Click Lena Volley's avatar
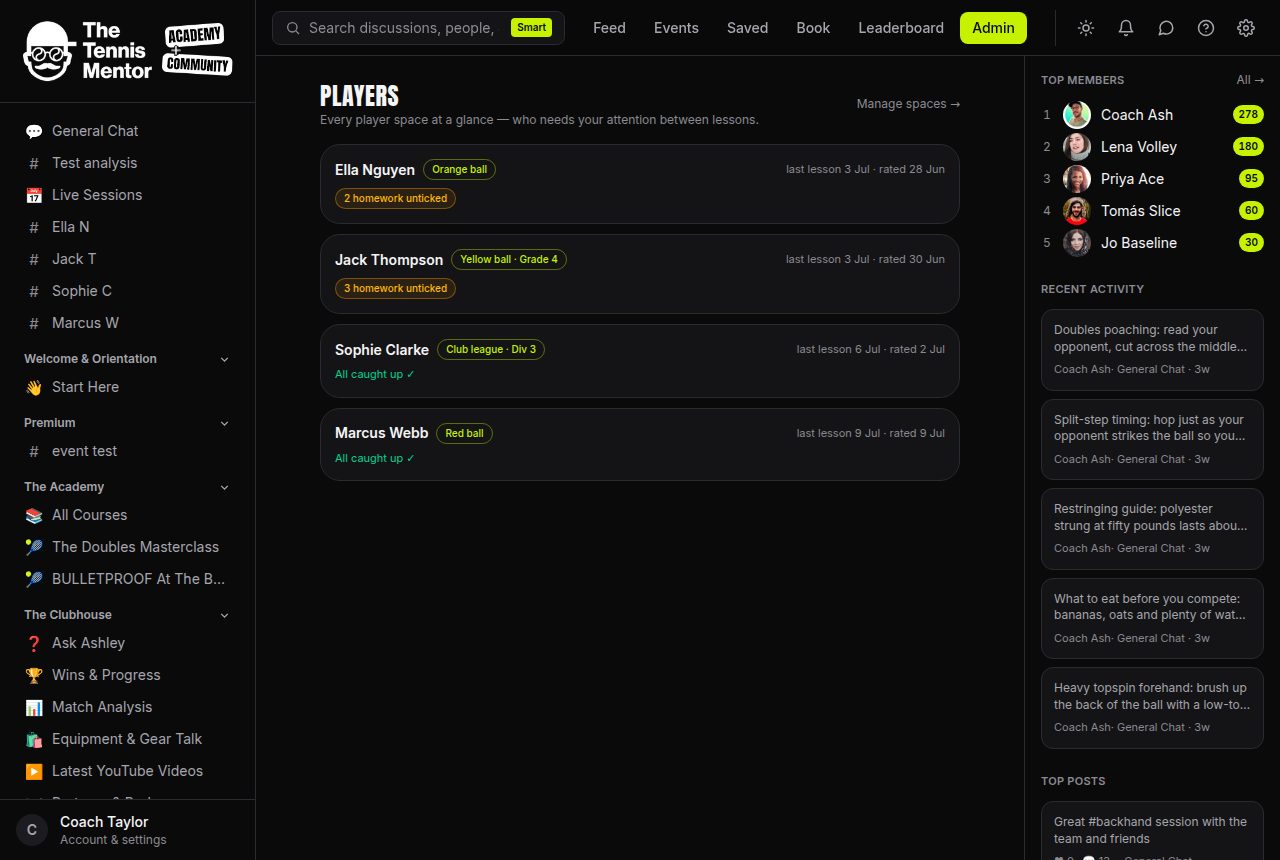Image resolution: width=1280 pixels, height=860 pixels. point(1077,147)
